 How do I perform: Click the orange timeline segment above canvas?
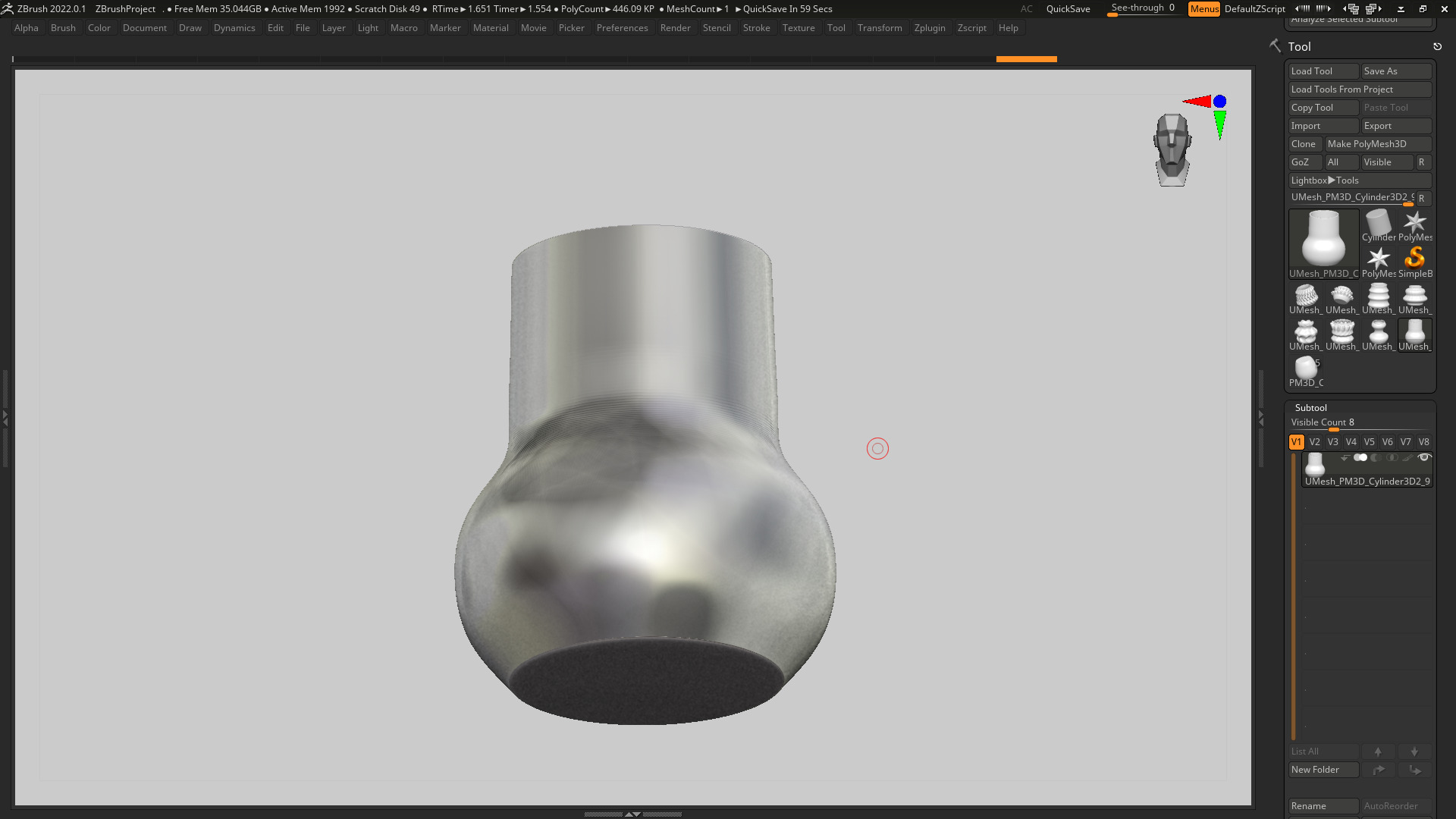coord(1026,58)
